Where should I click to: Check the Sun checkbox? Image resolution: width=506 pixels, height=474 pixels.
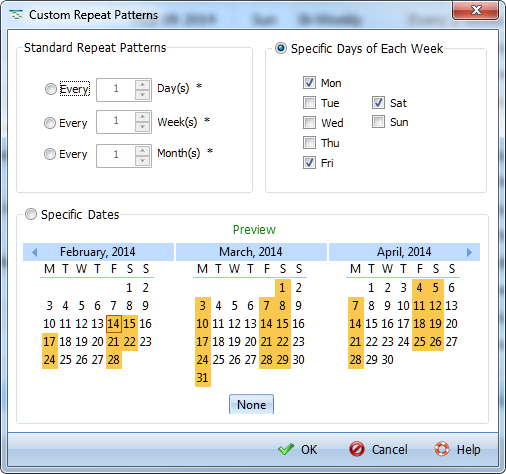coord(378,122)
